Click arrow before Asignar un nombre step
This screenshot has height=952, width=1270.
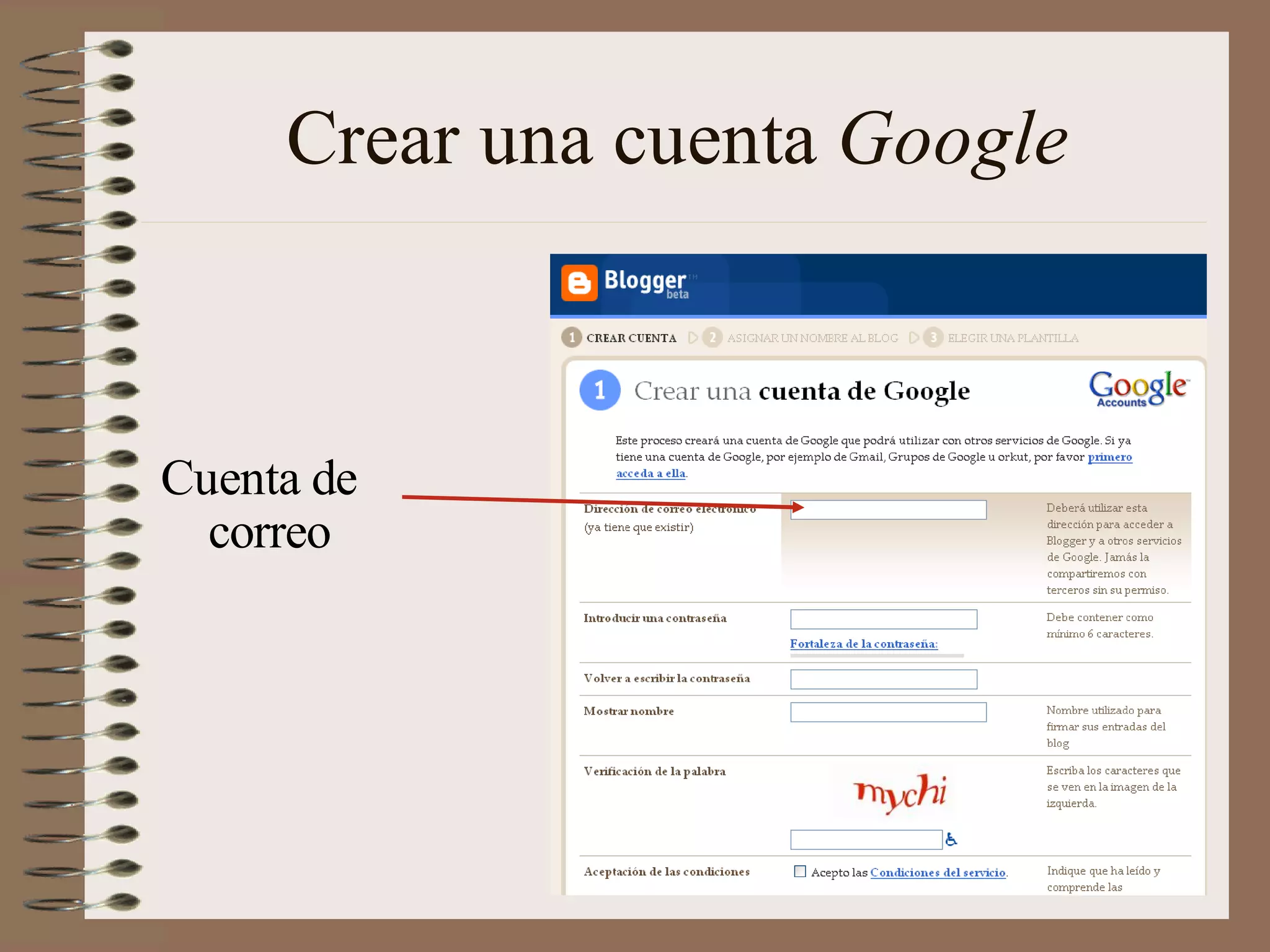[x=693, y=338]
